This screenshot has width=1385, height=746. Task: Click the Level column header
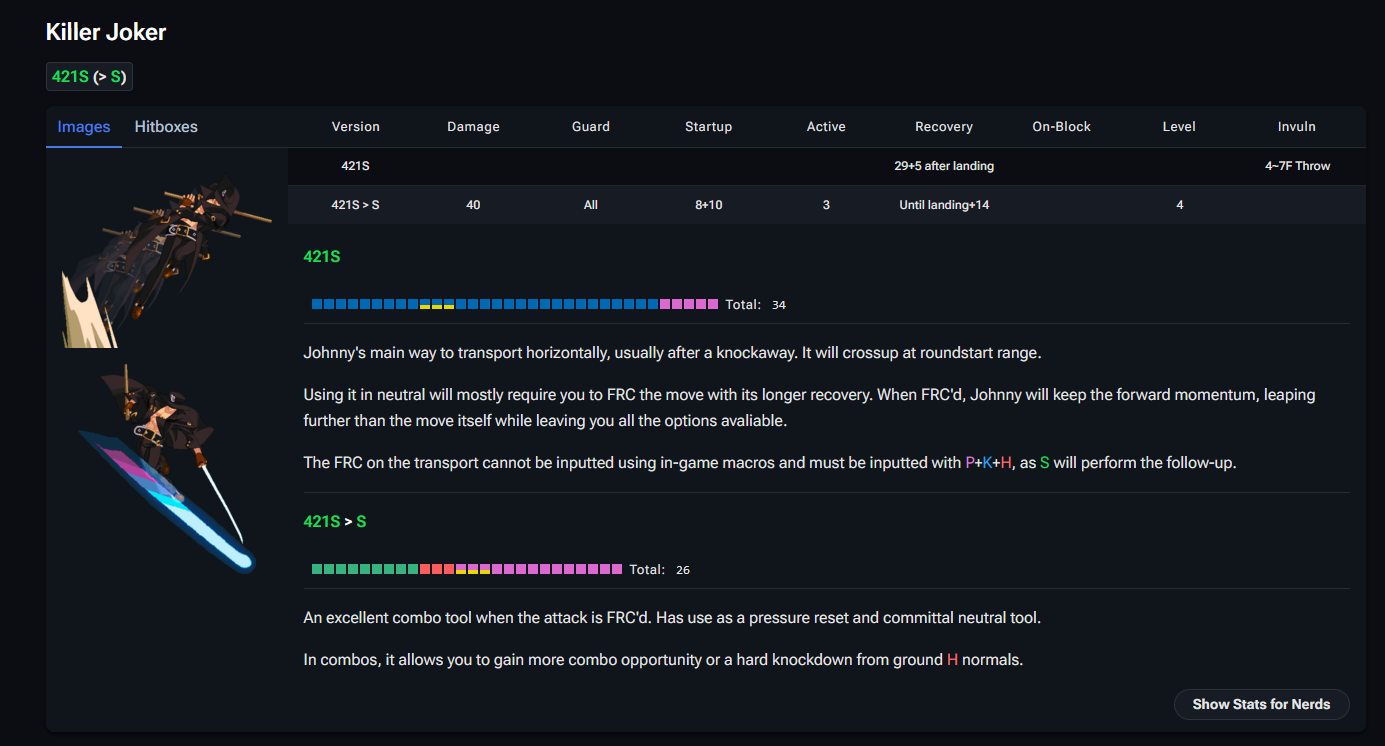click(x=1179, y=127)
